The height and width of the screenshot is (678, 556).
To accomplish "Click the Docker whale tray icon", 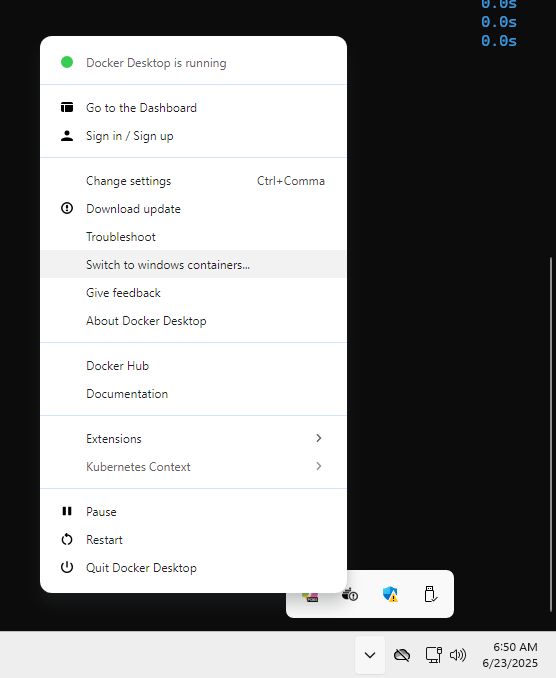I will (x=349, y=594).
